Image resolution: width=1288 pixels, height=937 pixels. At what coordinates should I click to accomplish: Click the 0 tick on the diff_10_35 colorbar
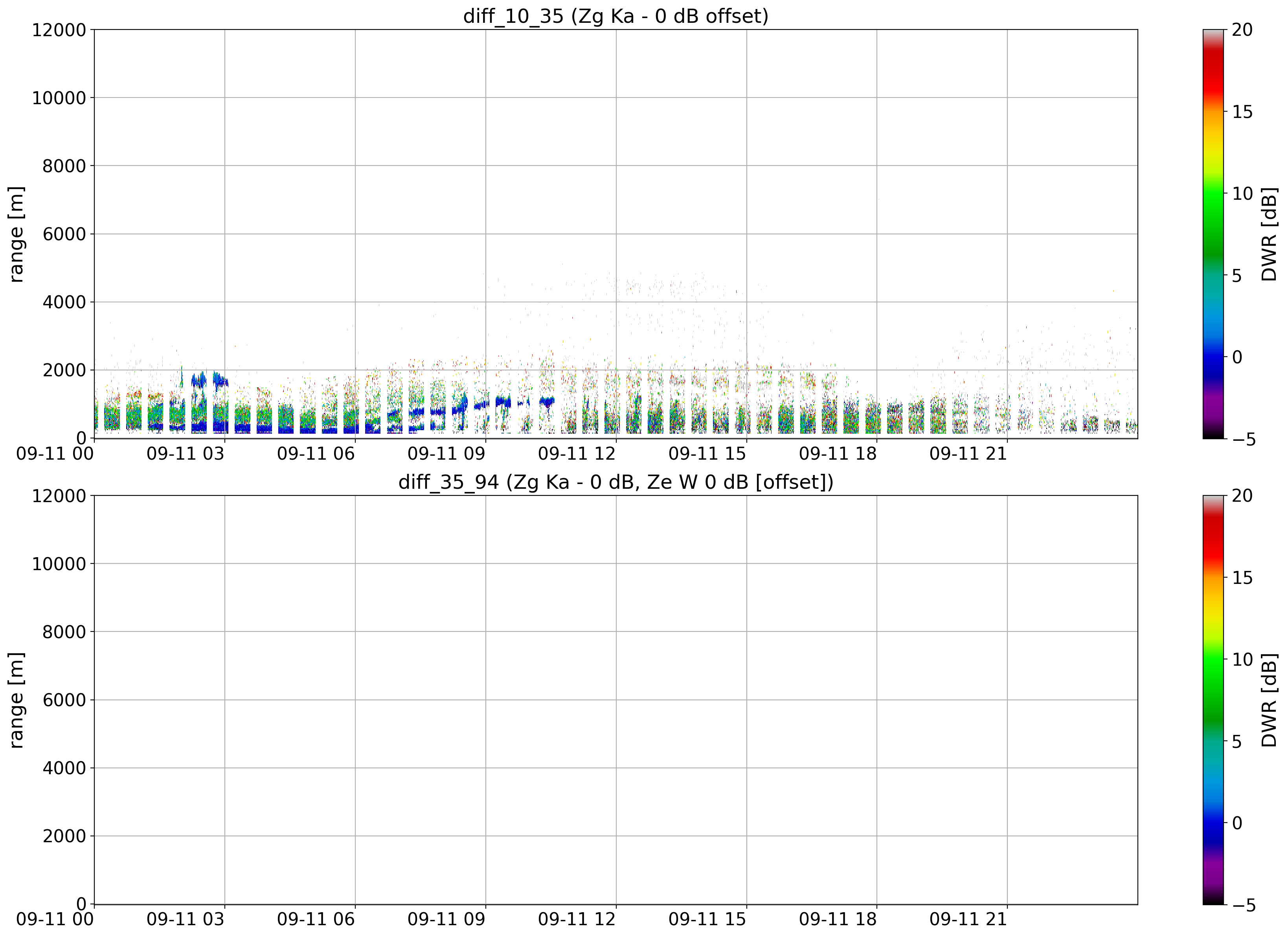[x=1237, y=357]
